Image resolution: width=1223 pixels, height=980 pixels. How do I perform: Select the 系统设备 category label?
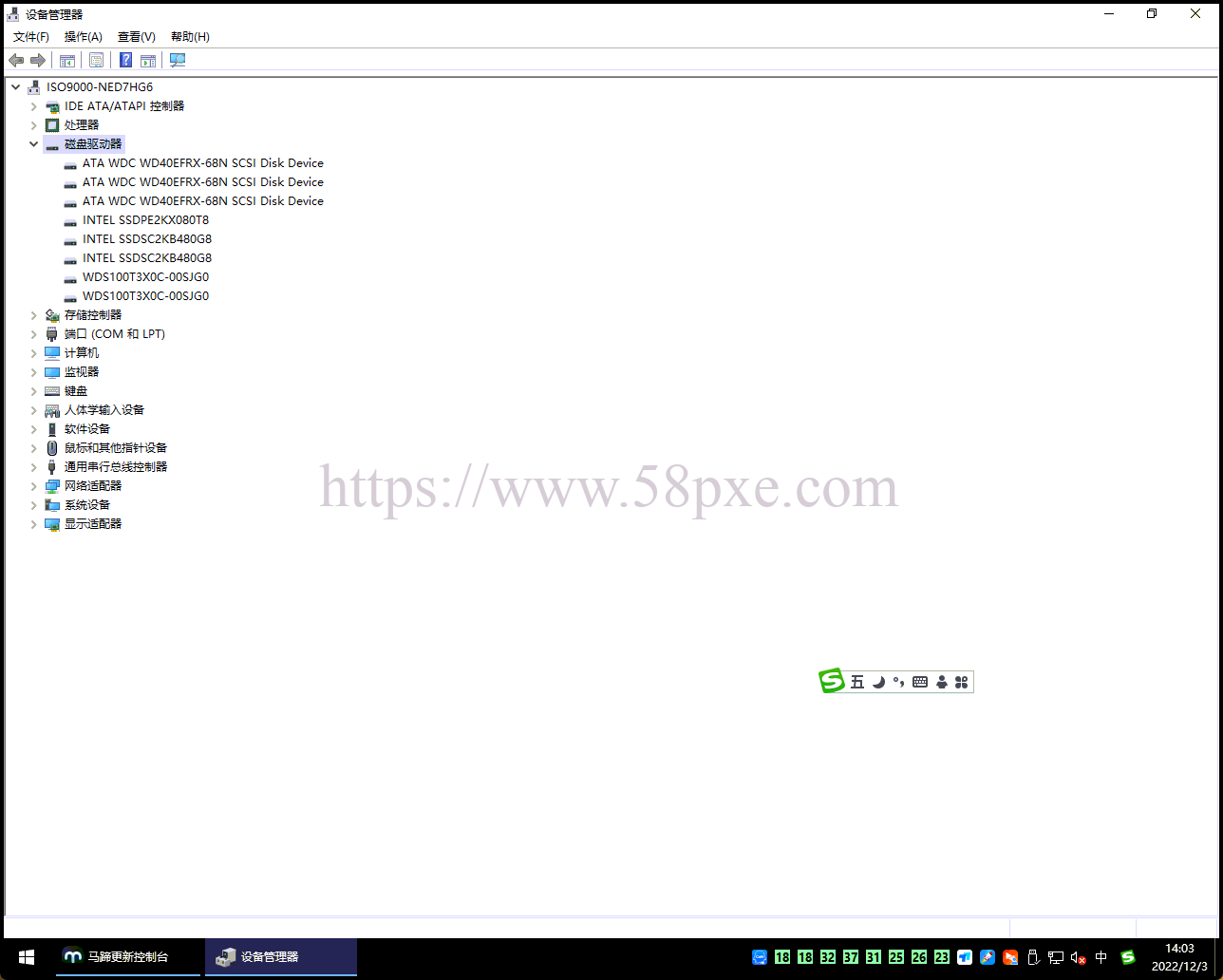point(87,504)
